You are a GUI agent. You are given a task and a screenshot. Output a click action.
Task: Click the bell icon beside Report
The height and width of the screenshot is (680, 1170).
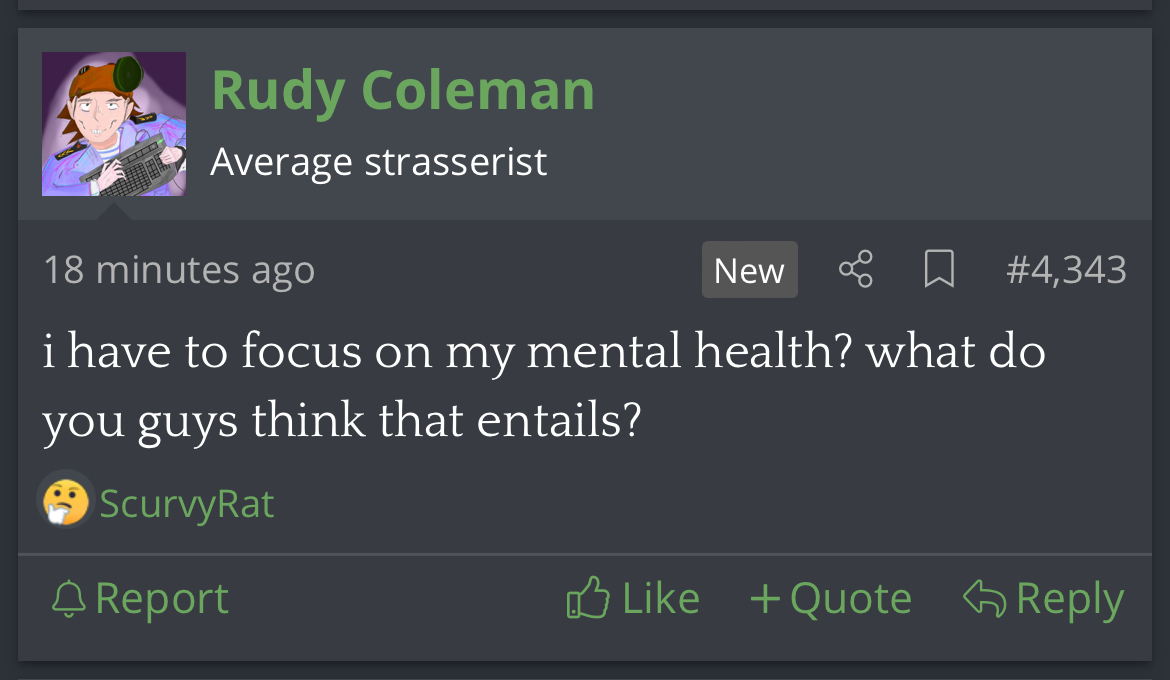pos(69,599)
